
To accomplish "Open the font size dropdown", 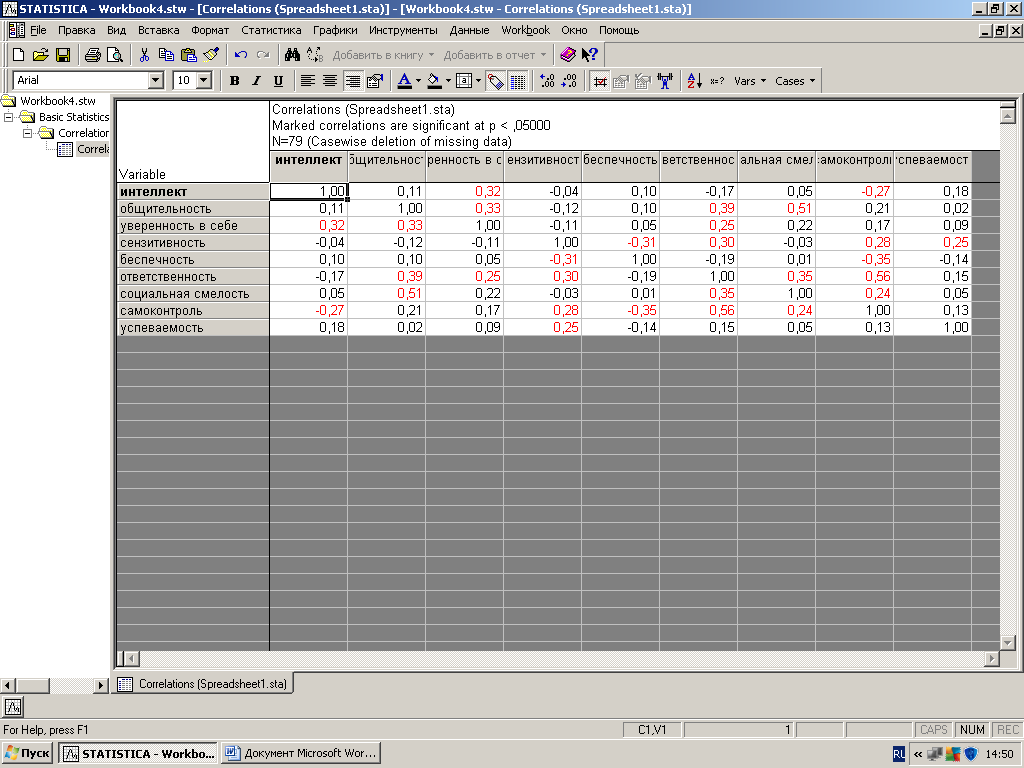I will coord(204,81).
